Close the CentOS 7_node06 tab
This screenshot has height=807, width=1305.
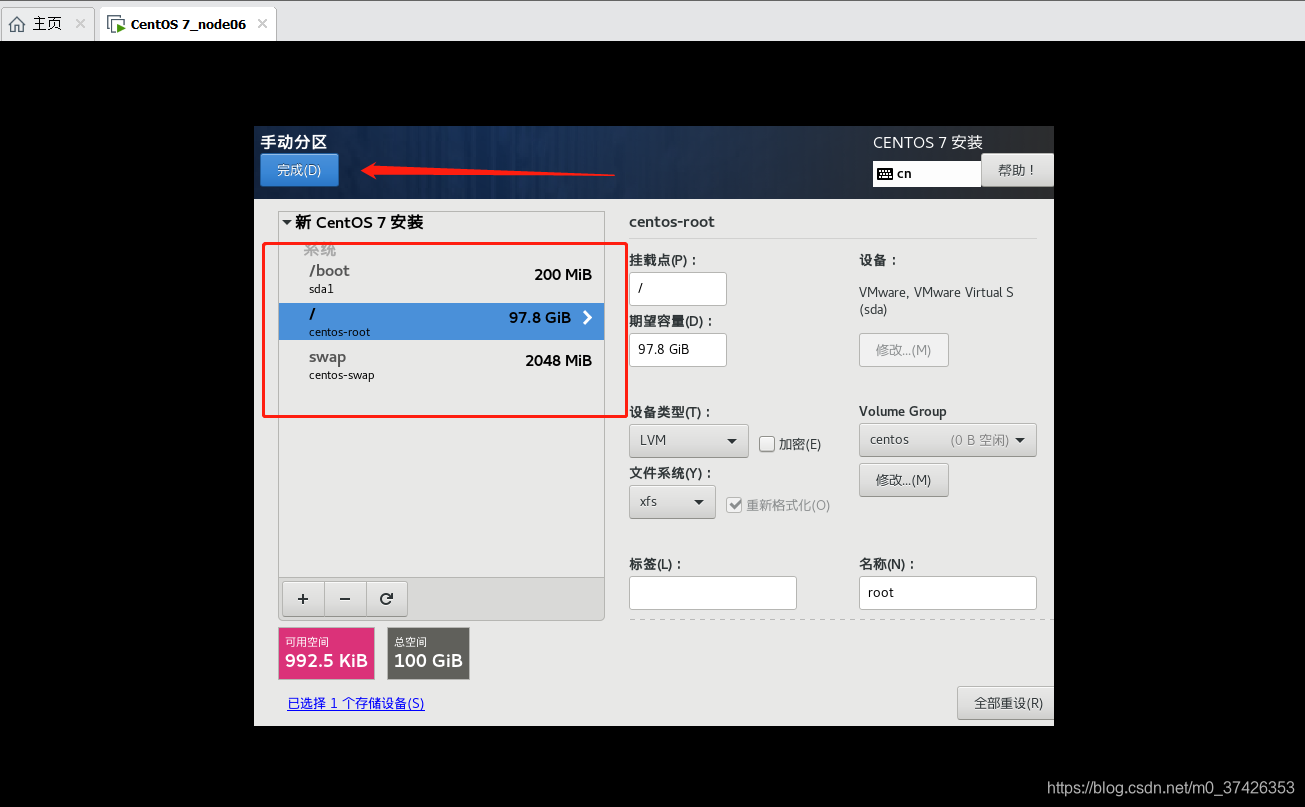click(x=262, y=23)
